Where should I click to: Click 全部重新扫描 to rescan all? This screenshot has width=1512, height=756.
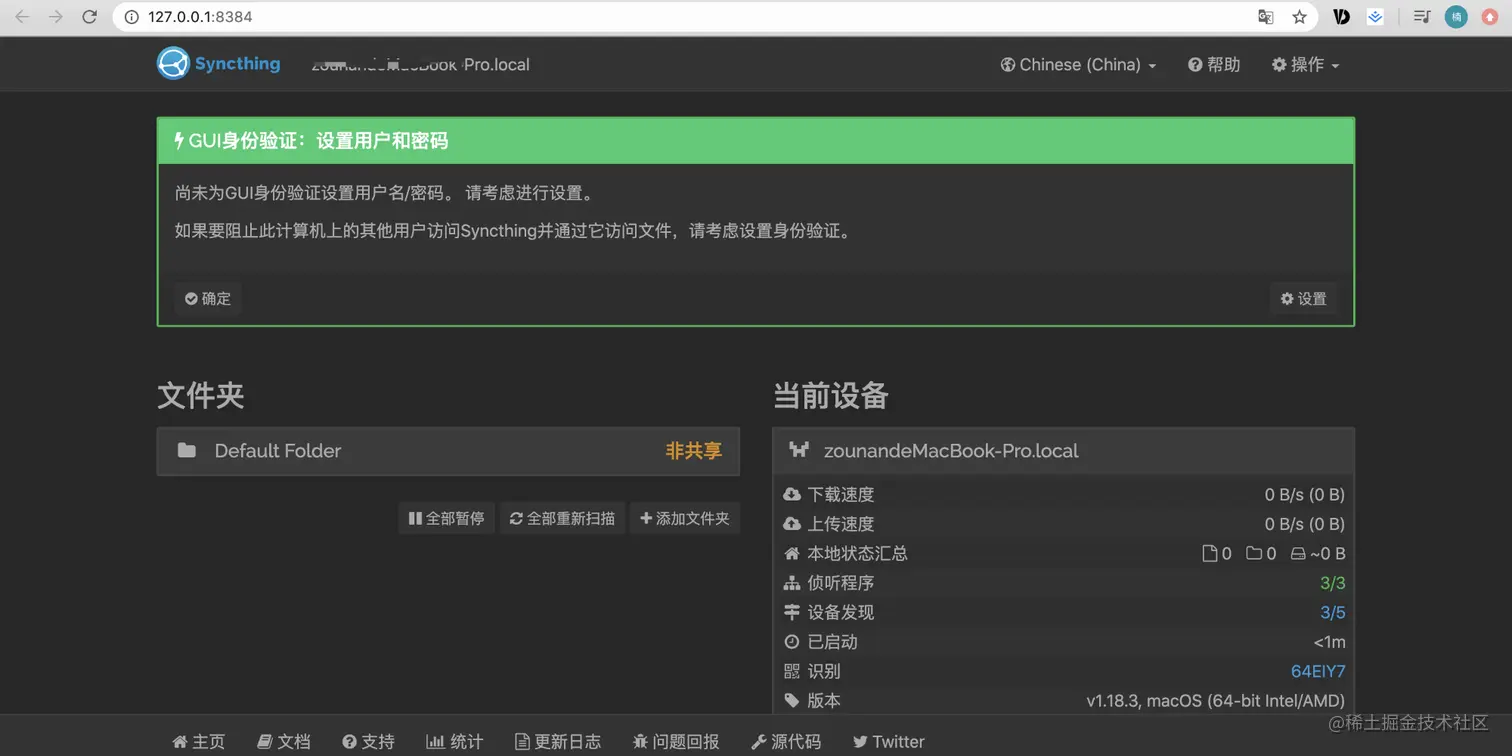(562, 518)
